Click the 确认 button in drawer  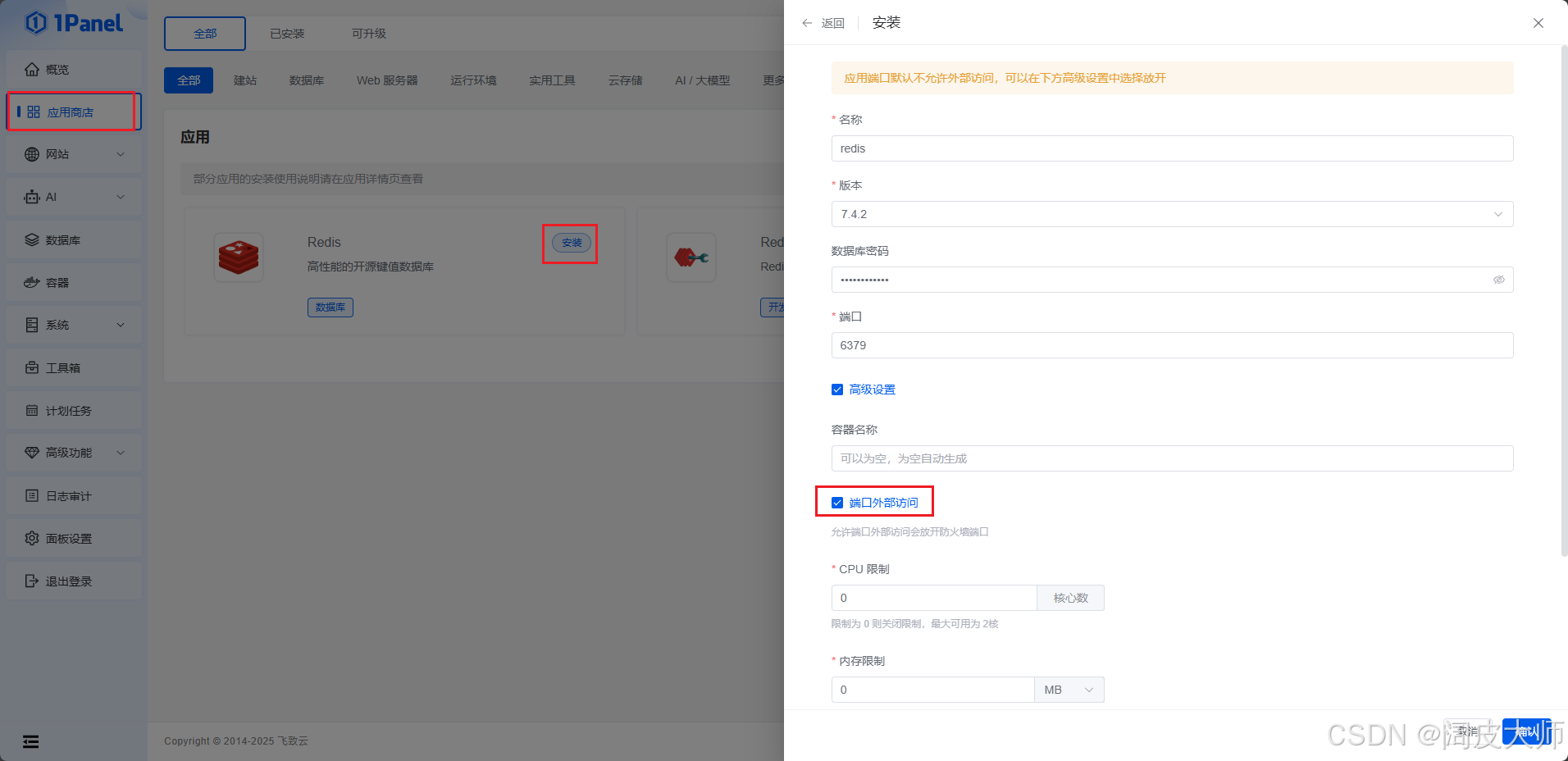pos(1527,731)
